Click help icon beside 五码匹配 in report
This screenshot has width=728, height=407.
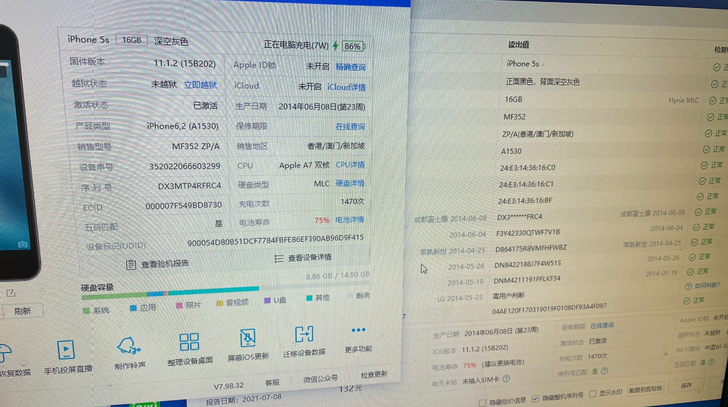pos(711,362)
